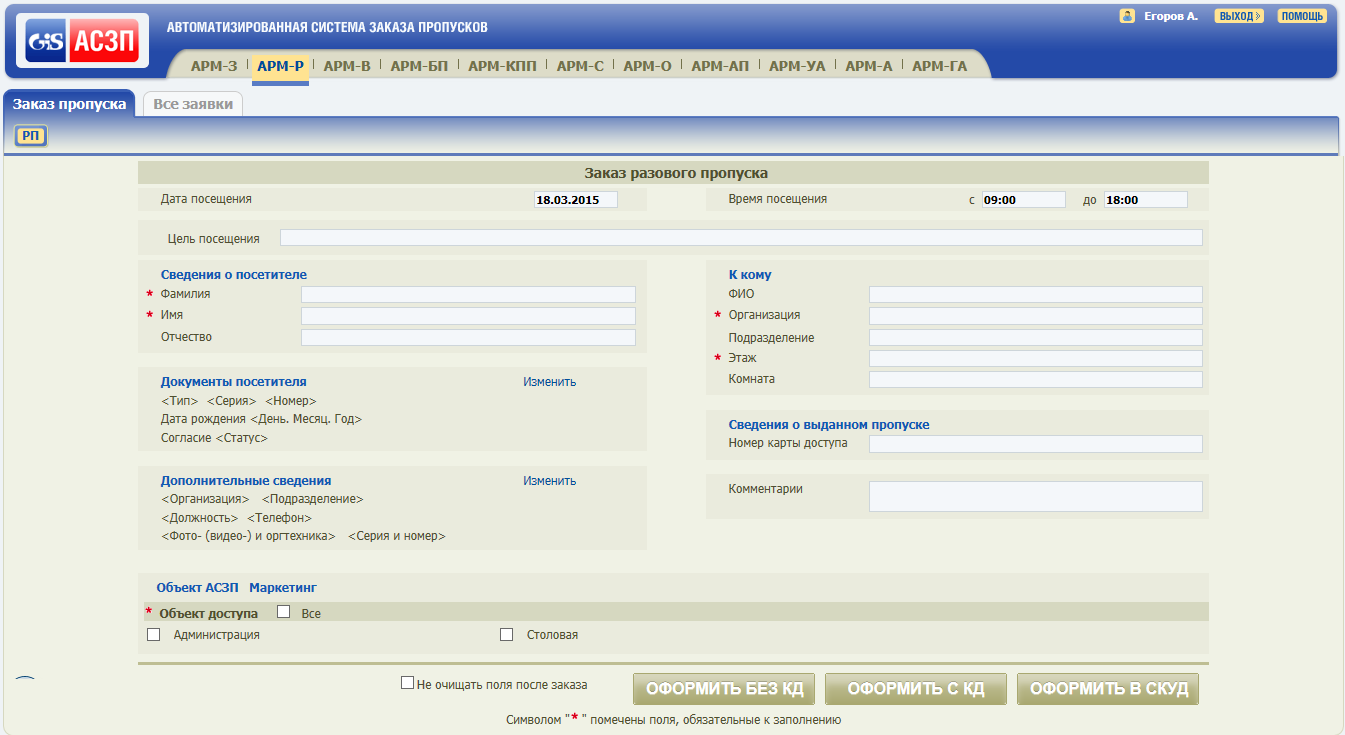Switch to the АРМ-В tab
The image size is (1345, 735).
347,66
